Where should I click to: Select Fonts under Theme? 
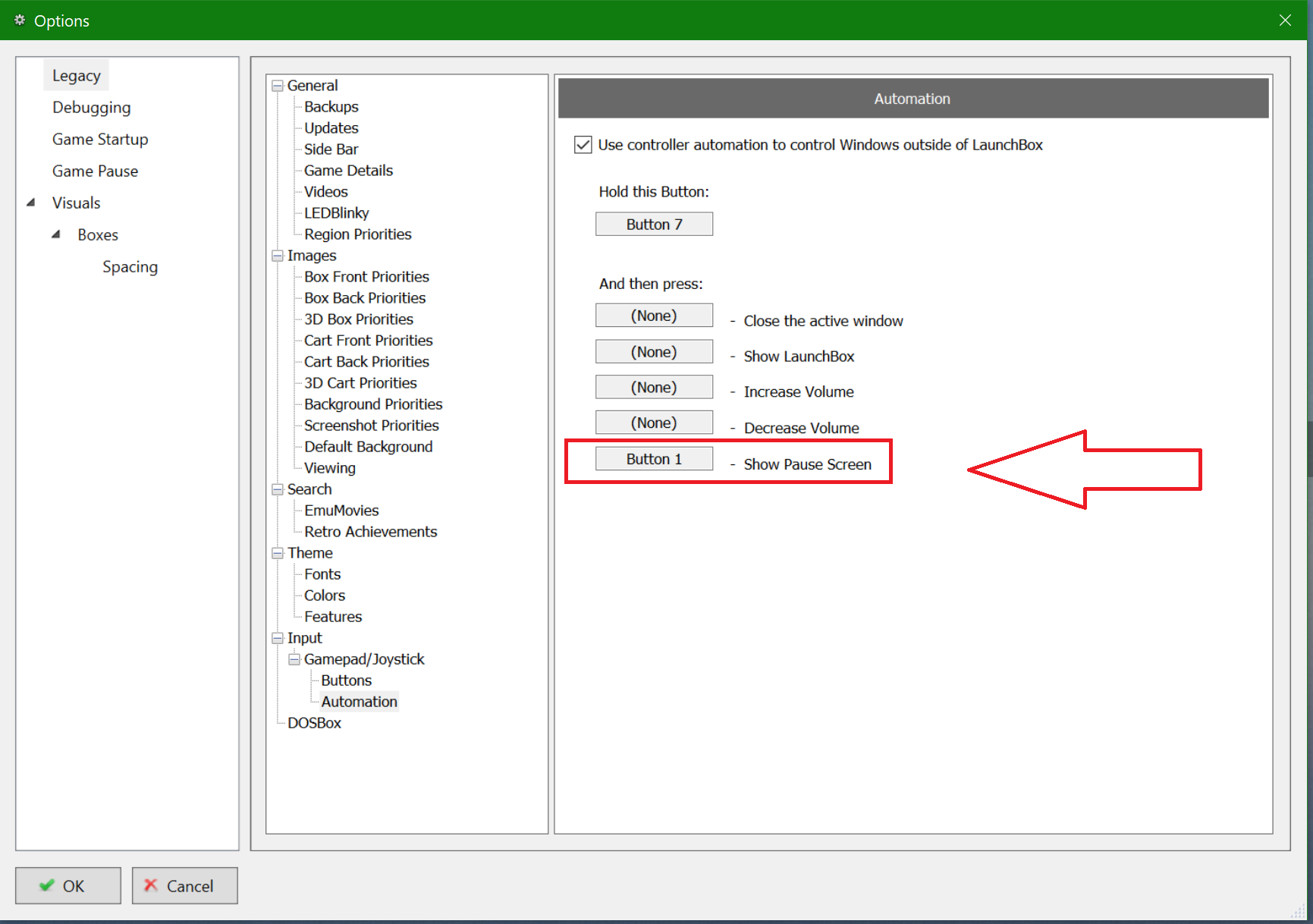tap(322, 574)
